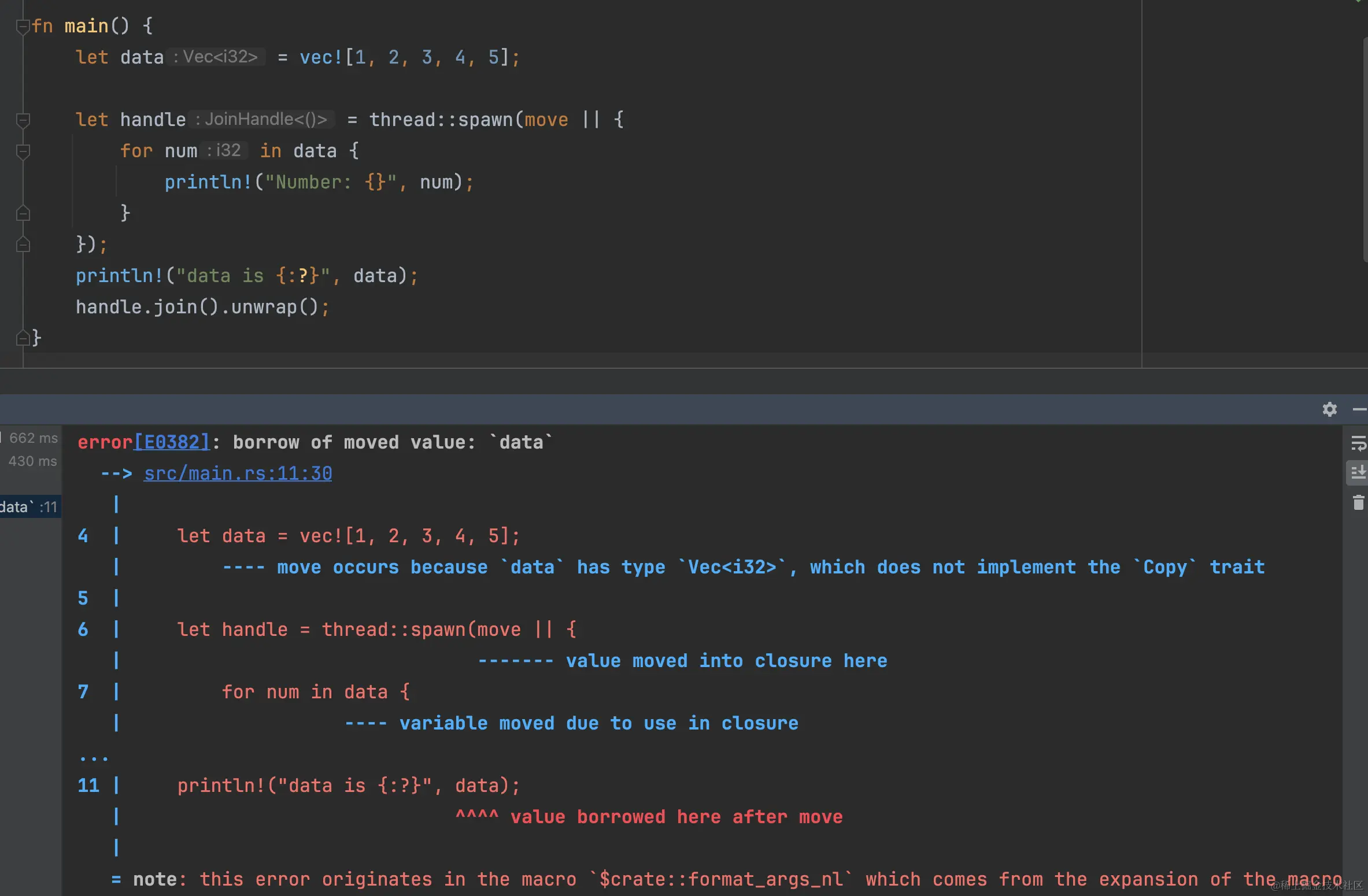Clear all output with trash icon
The width and height of the screenshot is (1368, 896).
coord(1358,502)
